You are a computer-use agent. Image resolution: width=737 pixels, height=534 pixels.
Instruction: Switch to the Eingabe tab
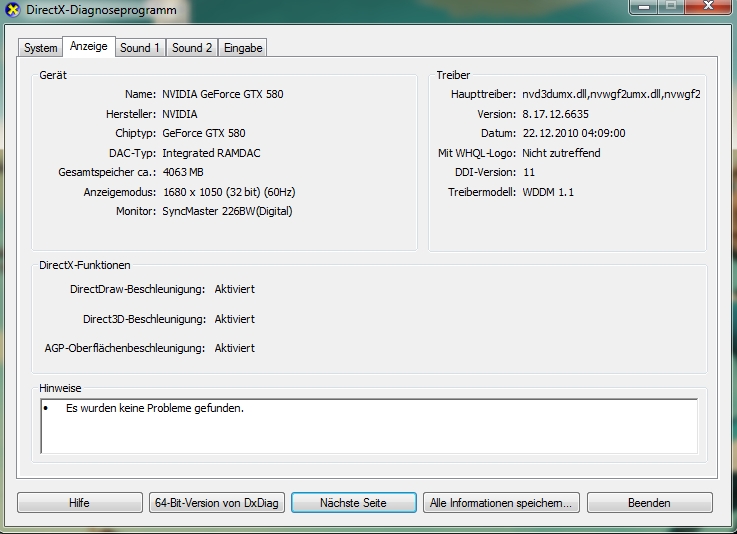click(x=243, y=48)
